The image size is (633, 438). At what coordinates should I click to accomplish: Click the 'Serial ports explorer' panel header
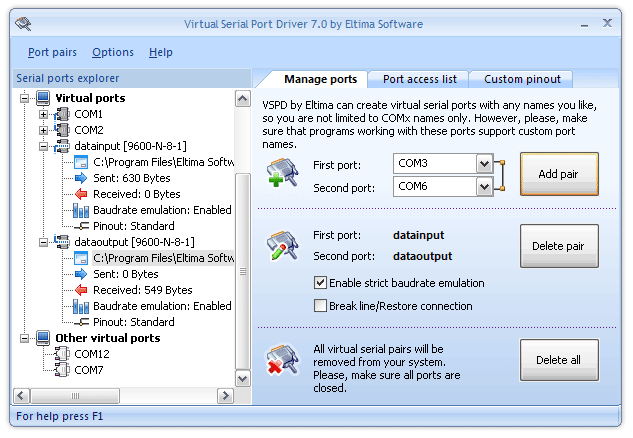(x=132, y=78)
